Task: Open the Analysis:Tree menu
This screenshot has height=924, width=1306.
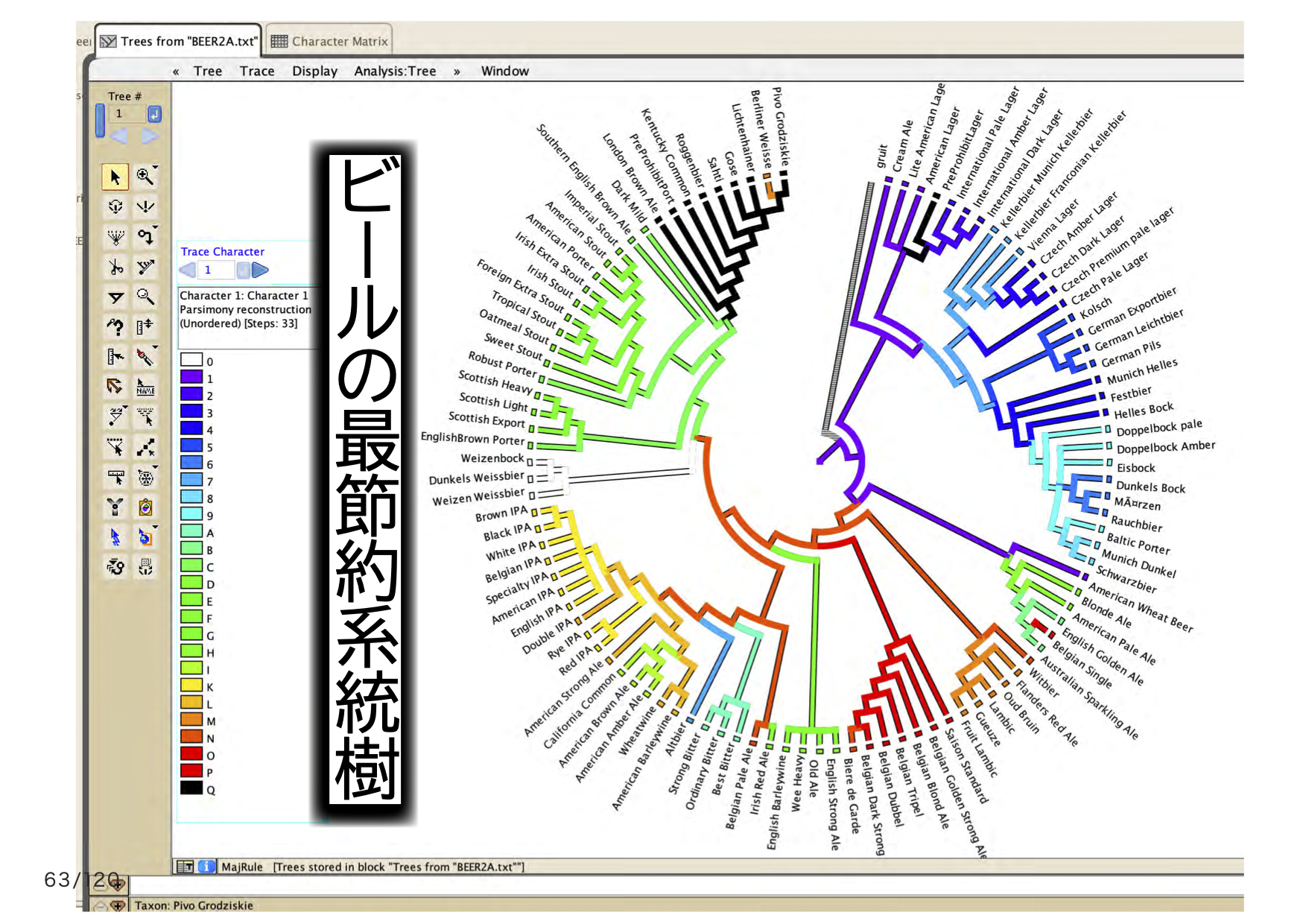Action: (x=395, y=72)
